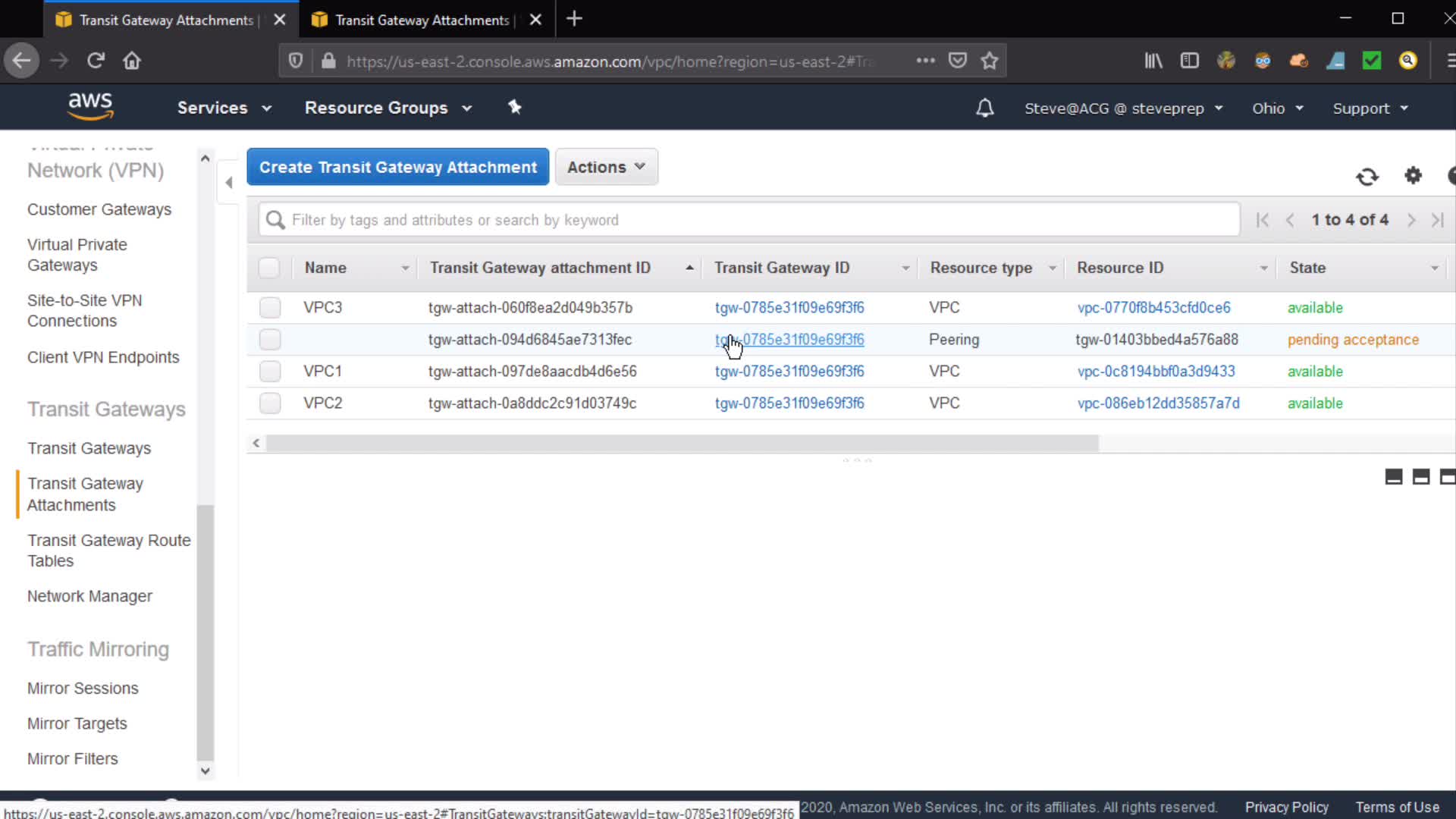Click the AWS logo home icon
Screen dimensions: 1456x819
(90, 106)
